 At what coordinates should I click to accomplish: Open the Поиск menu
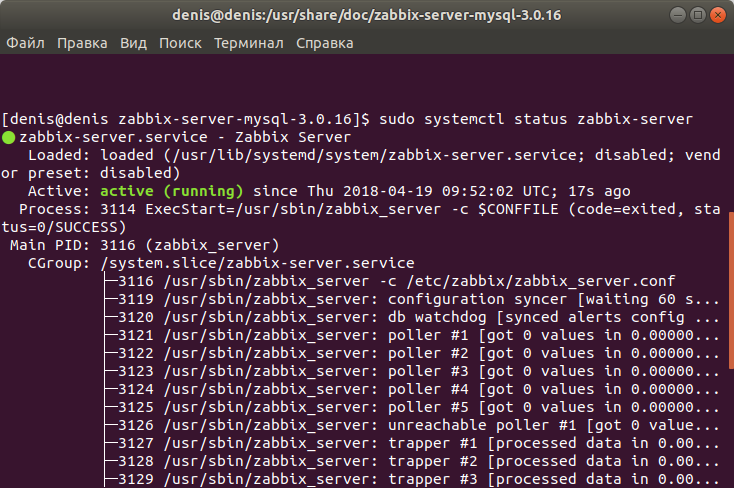pos(180,43)
